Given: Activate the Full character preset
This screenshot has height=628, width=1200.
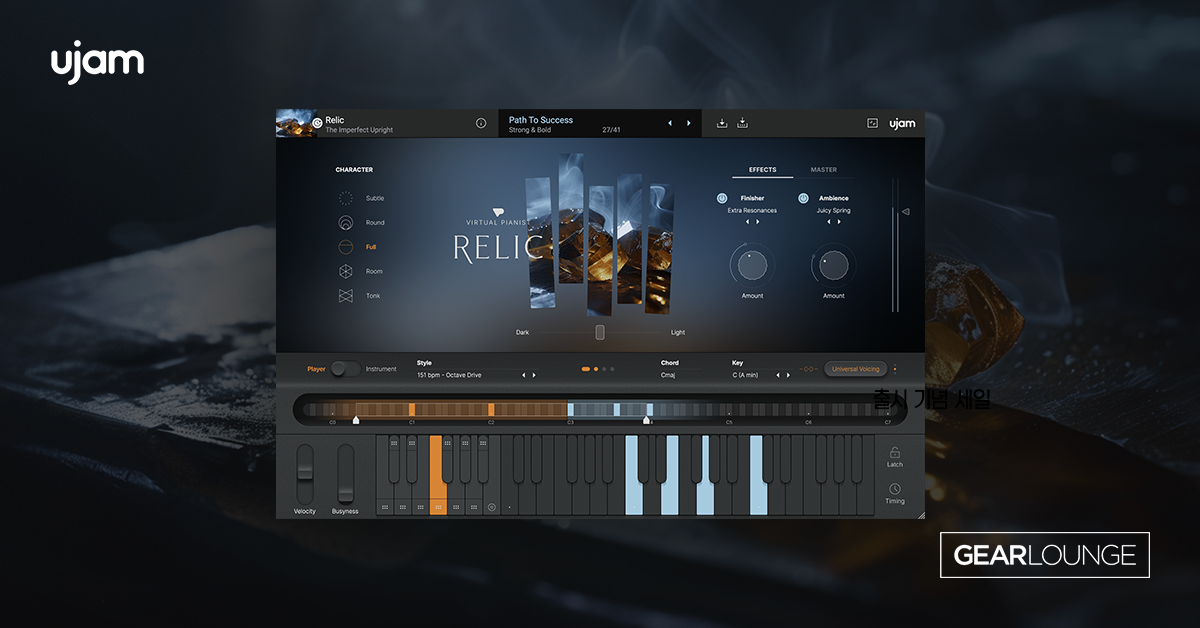Looking at the screenshot, I should point(344,247).
